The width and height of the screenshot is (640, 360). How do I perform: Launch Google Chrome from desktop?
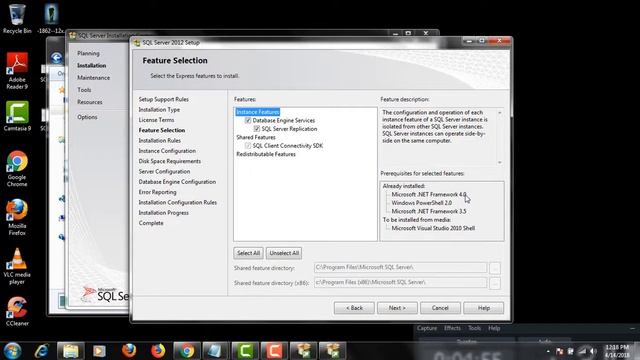coord(17,169)
